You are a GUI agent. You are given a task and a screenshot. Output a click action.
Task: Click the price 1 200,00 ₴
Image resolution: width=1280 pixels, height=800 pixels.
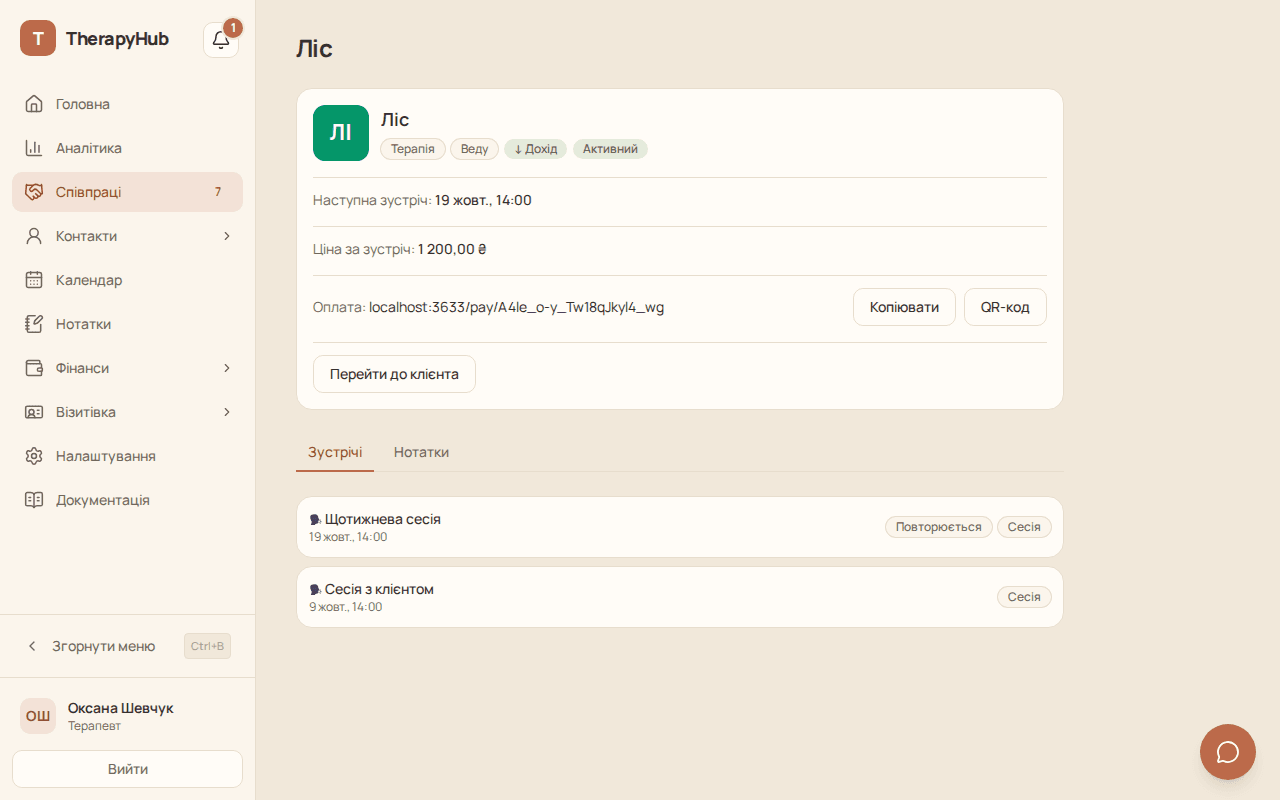click(x=452, y=249)
